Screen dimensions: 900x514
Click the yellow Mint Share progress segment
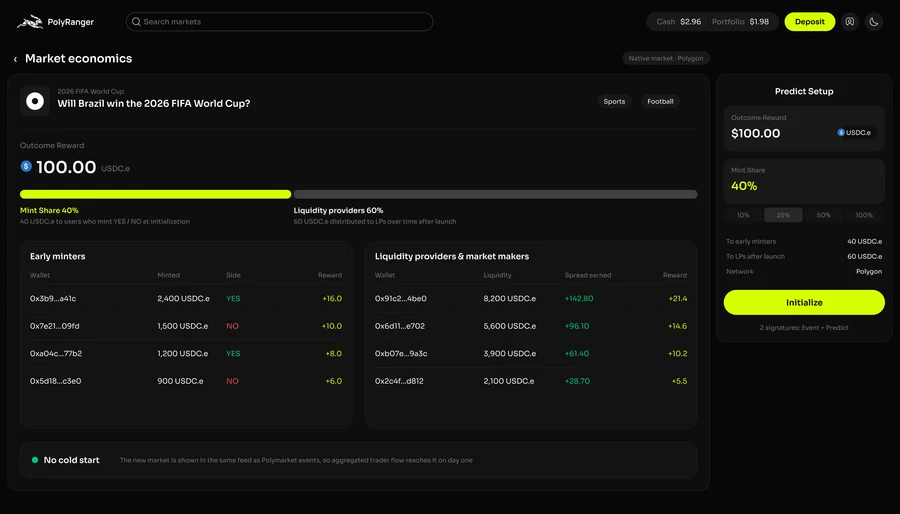pyautogui.click(x=156, y=194)
